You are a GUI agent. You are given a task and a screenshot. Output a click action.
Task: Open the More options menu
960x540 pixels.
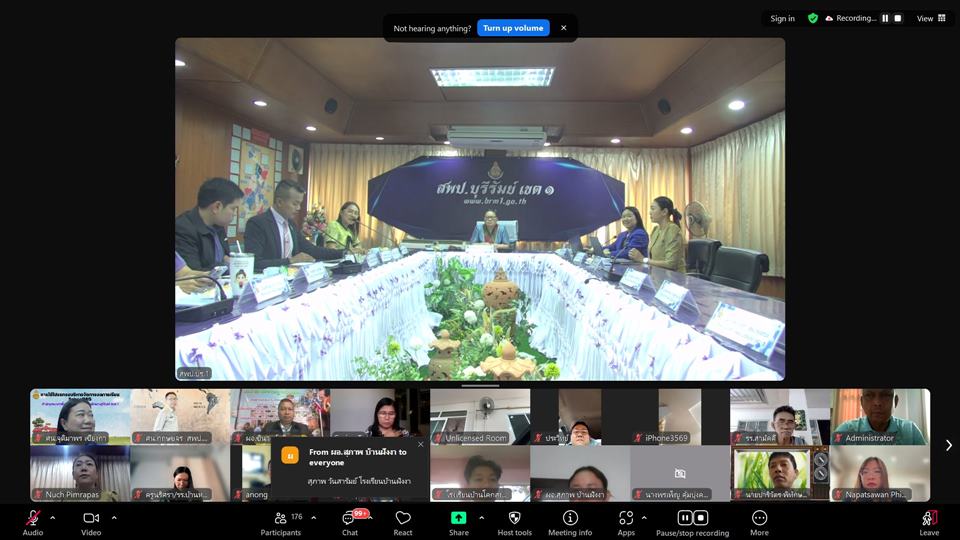[x=759, y=523]
